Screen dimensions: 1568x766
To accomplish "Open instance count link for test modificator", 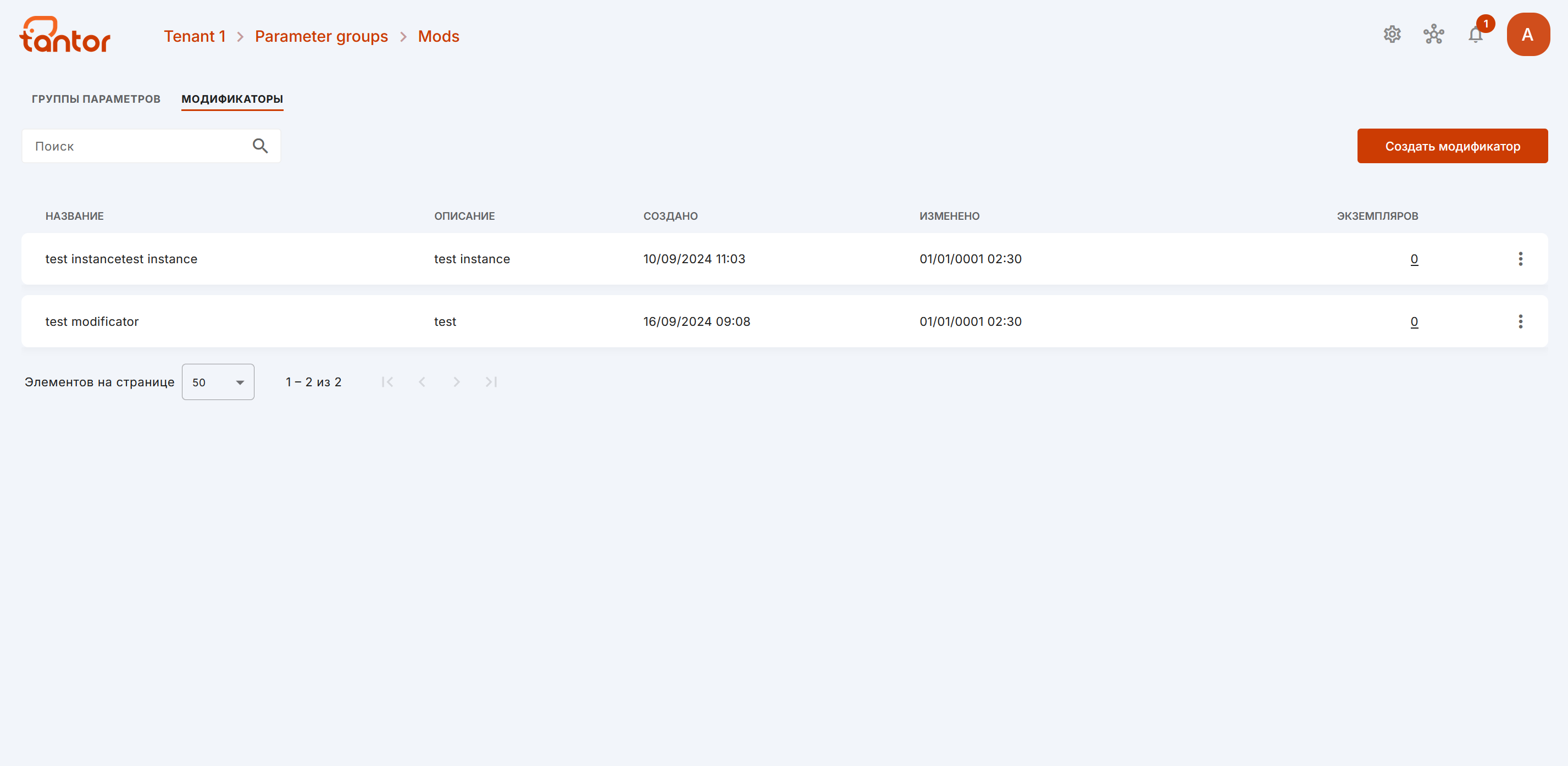I will pos(1414,322).
